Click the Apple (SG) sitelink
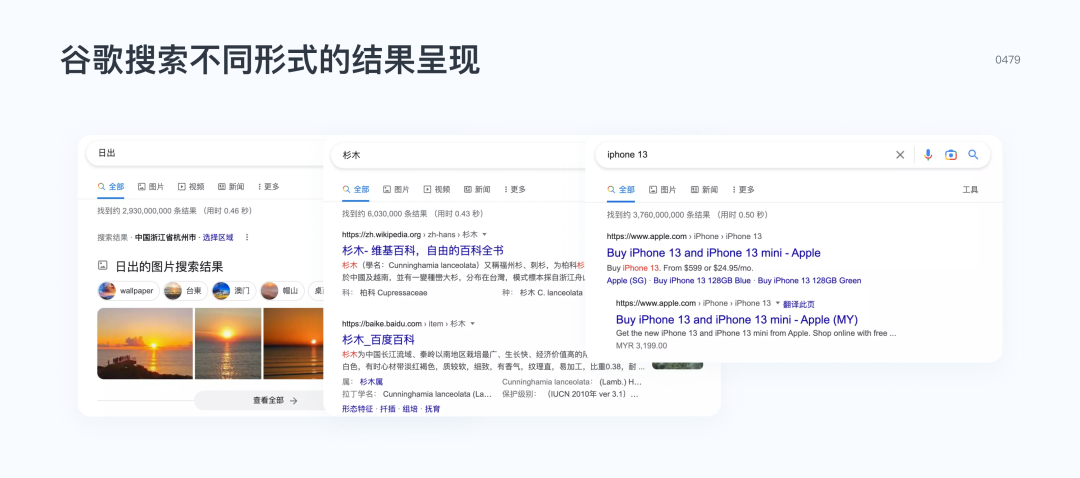This screenshot has width=1080, height=478. (x=627, y=280)
